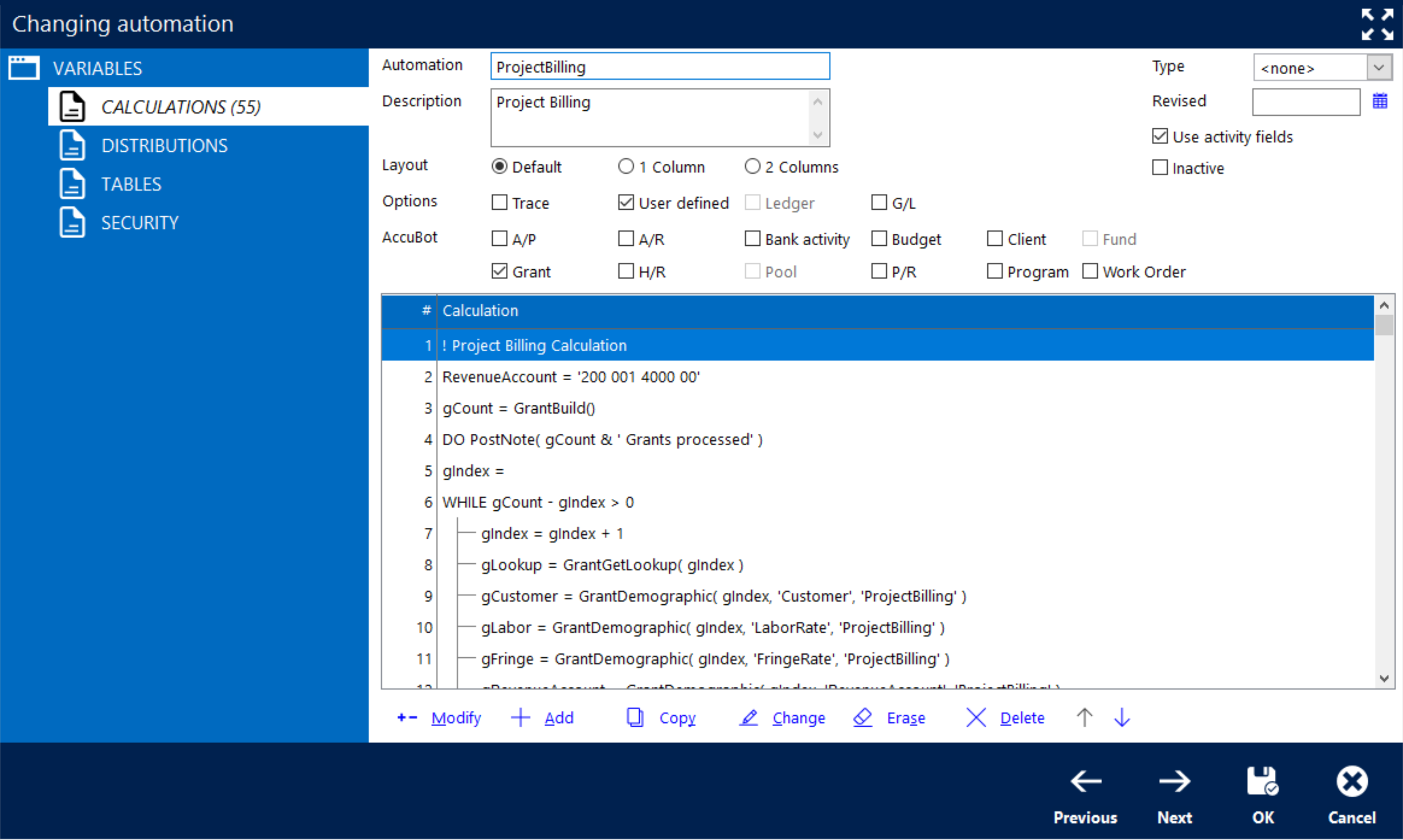Screen dimensions: 1403x840
Task: Click the Copy pages icon
Action: coord(634,718)
